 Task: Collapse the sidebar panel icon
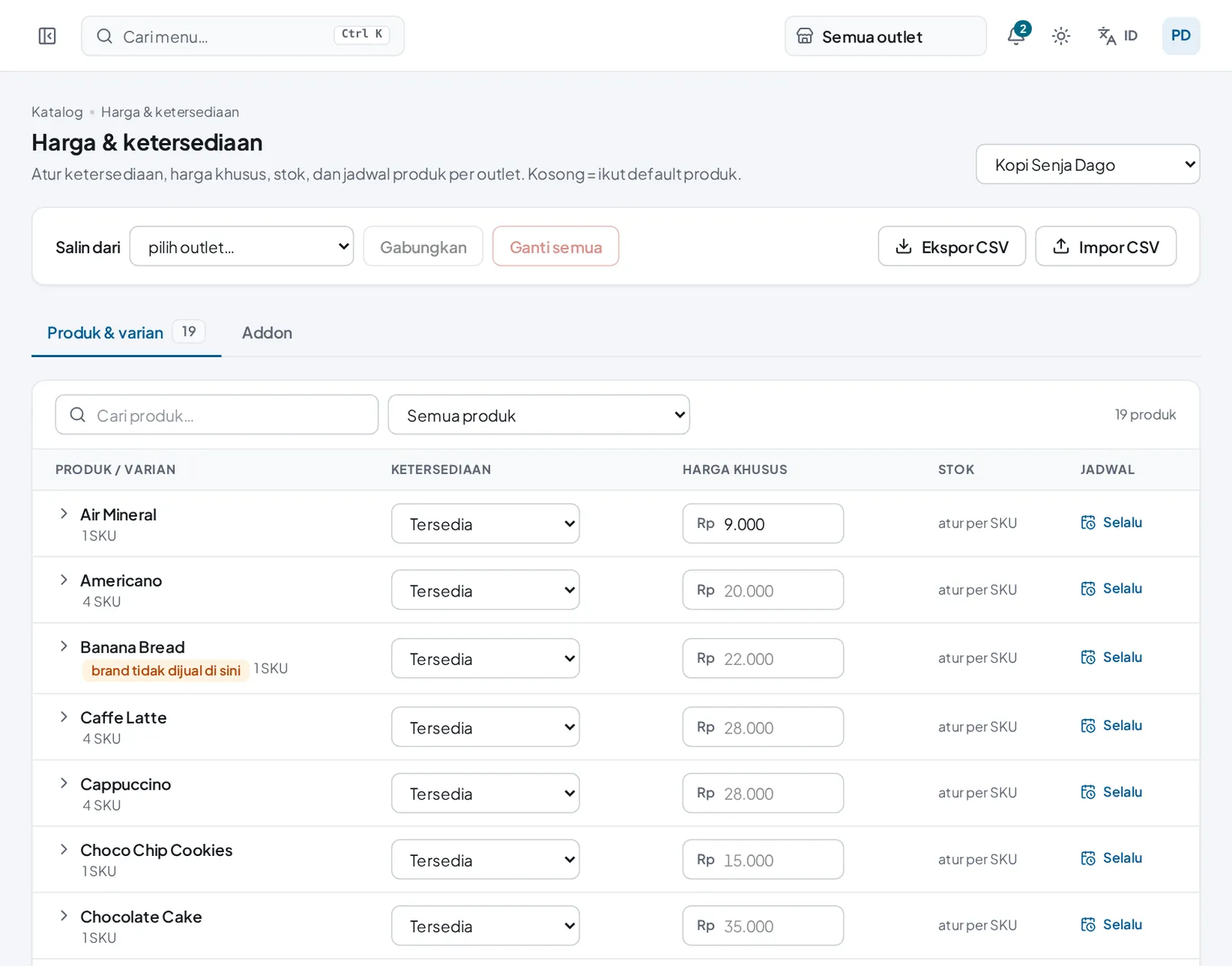[x=47, y=36]
